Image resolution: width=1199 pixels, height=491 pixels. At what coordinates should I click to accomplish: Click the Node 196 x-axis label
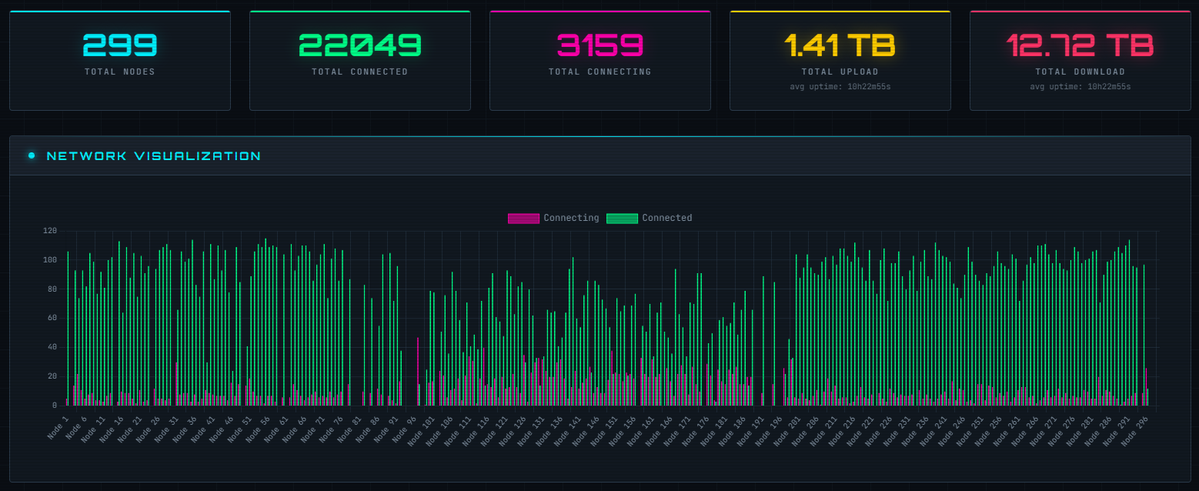768,429
